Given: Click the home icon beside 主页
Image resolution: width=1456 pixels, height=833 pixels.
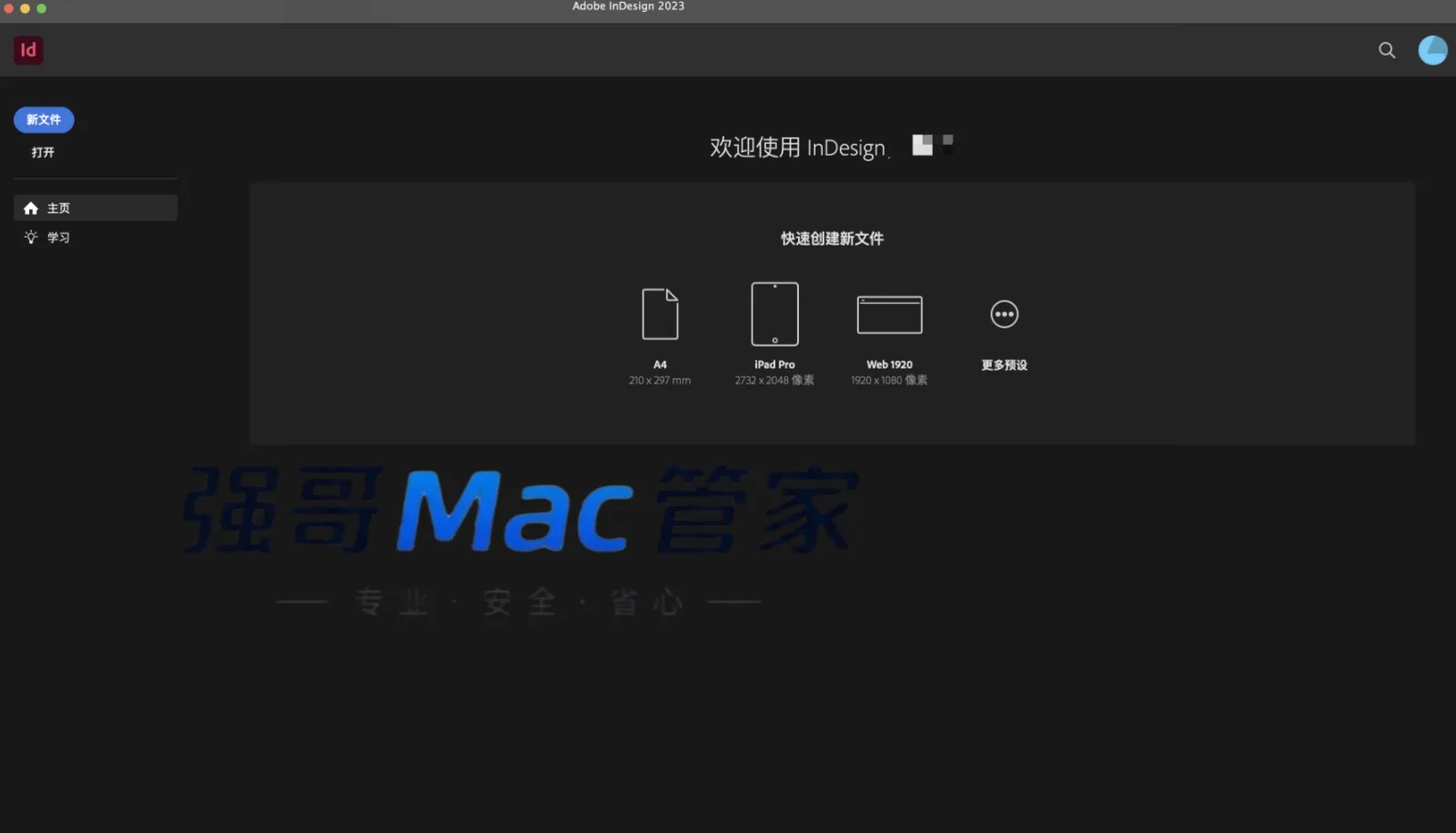Looking at the screenshot, I should click(x=31, y=208).
